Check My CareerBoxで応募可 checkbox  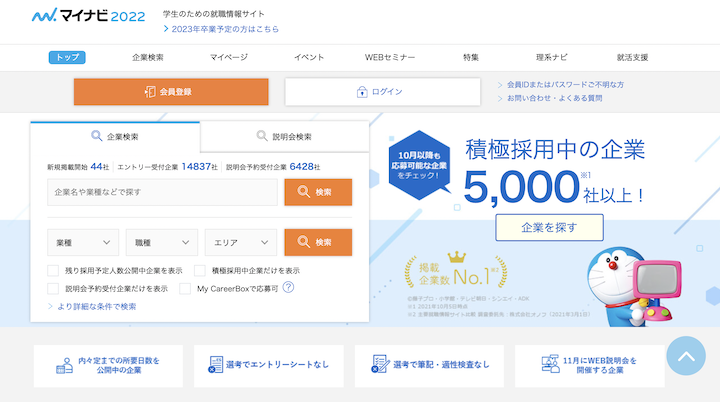coord(185,289)
